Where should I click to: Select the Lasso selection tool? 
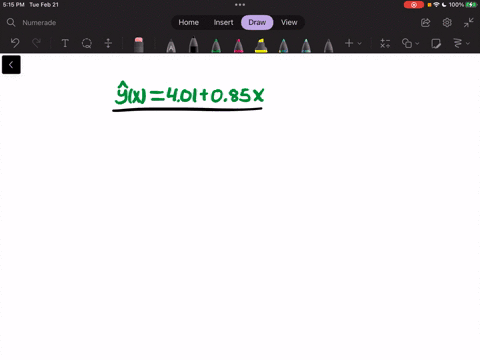[x=87, y=43]
